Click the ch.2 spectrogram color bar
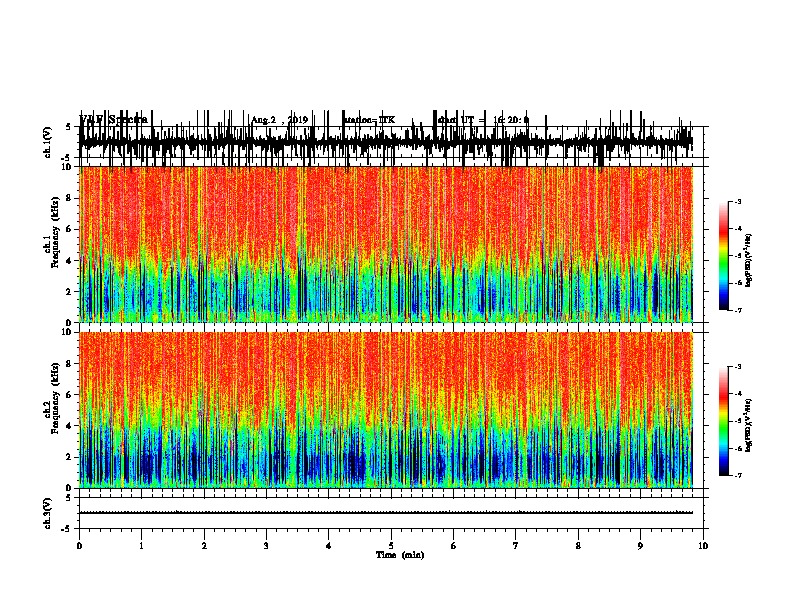 pyautogui.click(x=723, y=421)
